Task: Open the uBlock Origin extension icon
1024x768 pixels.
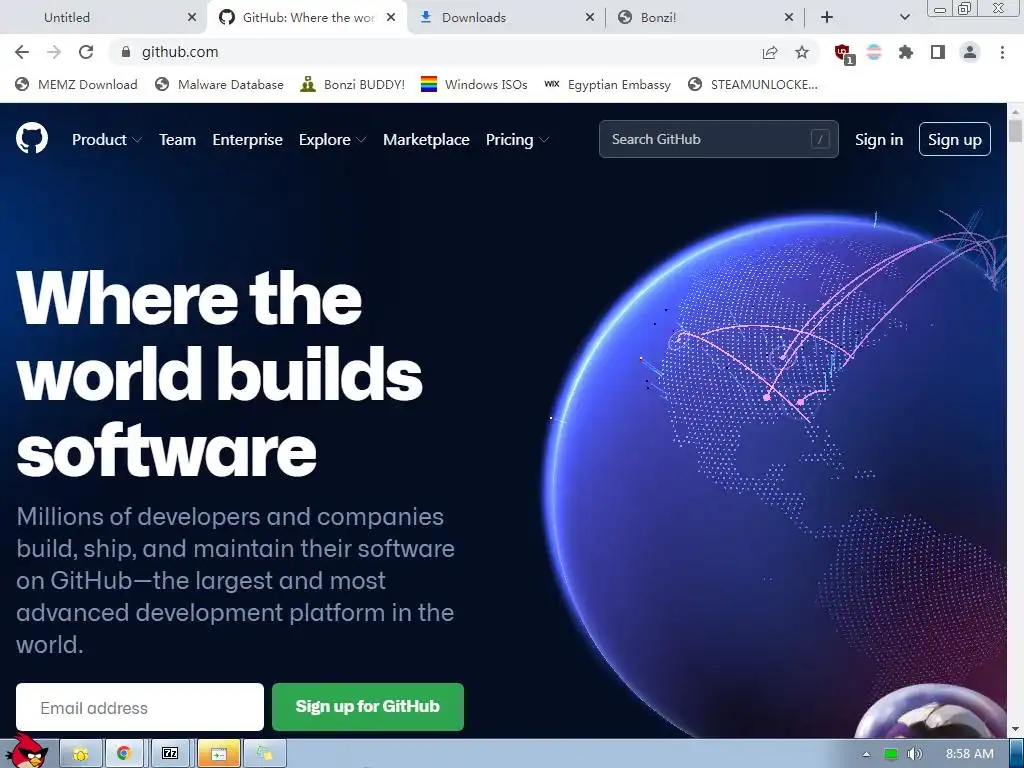Action: pyautogui.click(x=843, y=53)
